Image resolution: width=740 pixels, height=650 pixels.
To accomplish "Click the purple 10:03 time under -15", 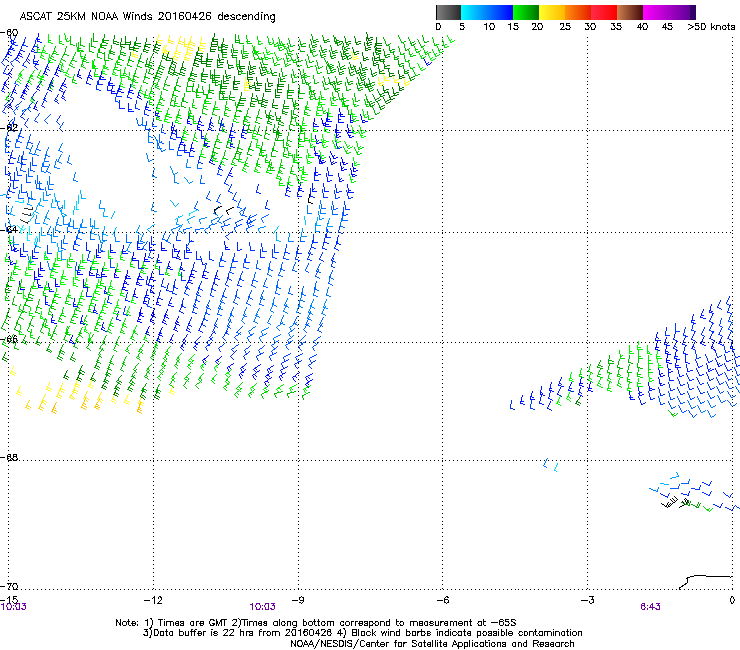I will click(x=14, y=607).
